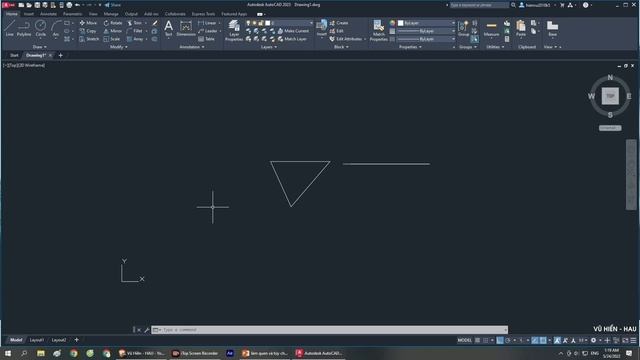Open Chrome from the Windows taskbar
The height and width of the screenshot is (360, 640).
point(74,353)
